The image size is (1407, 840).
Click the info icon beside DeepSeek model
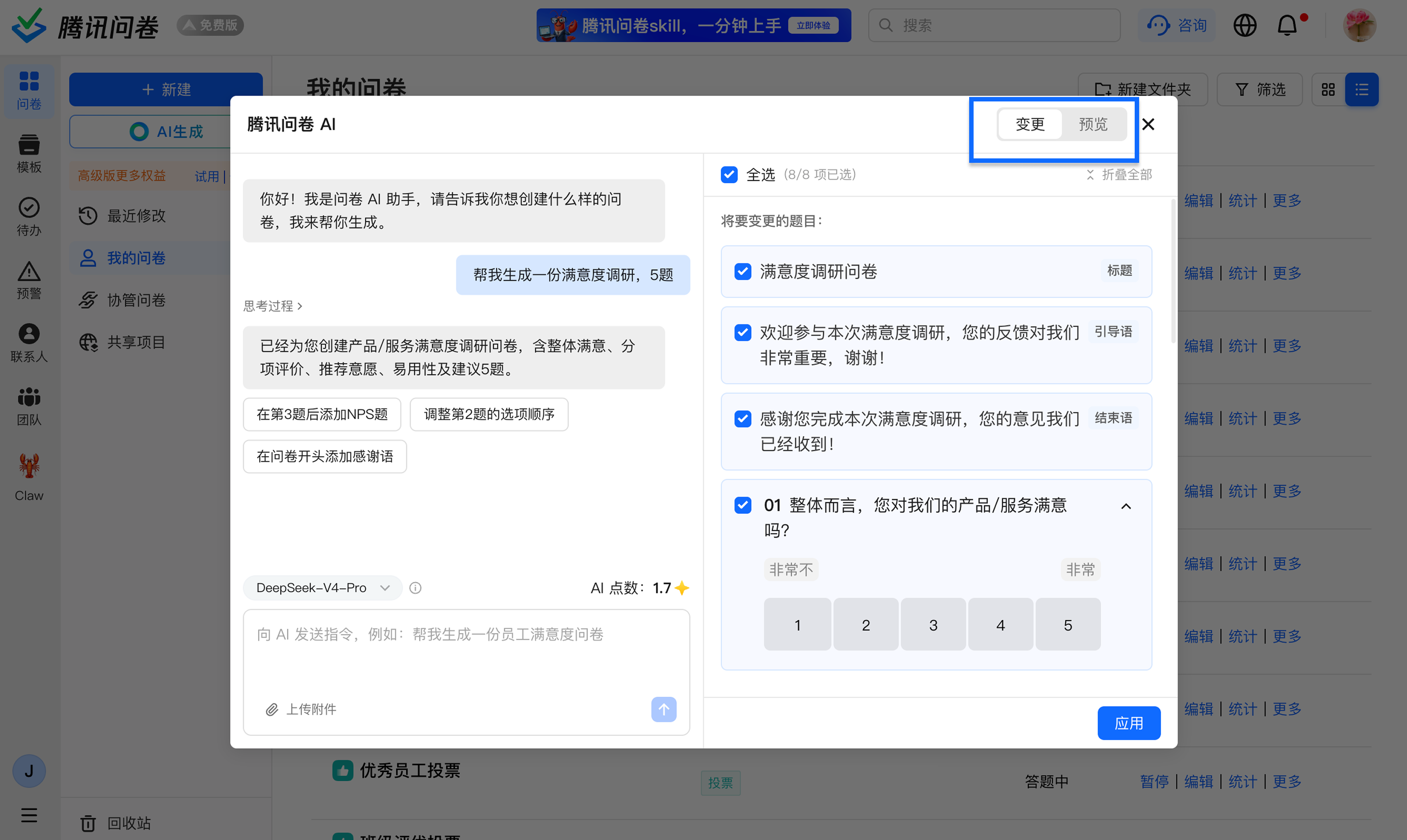[415, 588]
